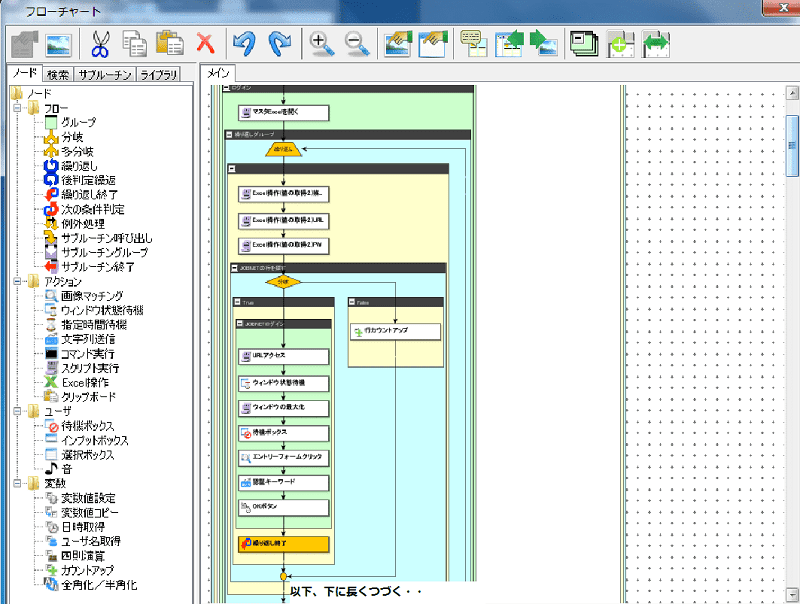The width and height of the screenshot is (800, 604).
Task: Click the green right-arrow export image icon
Action: (543, 43)
